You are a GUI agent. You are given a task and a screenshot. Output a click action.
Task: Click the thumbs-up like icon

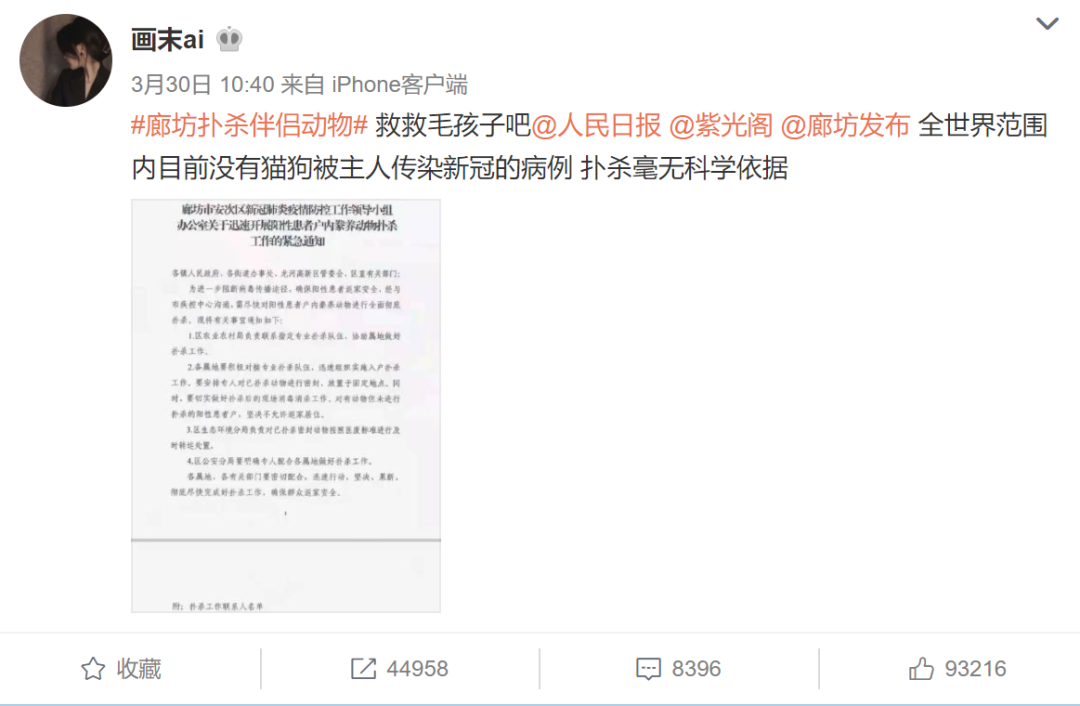coord(921,669)
